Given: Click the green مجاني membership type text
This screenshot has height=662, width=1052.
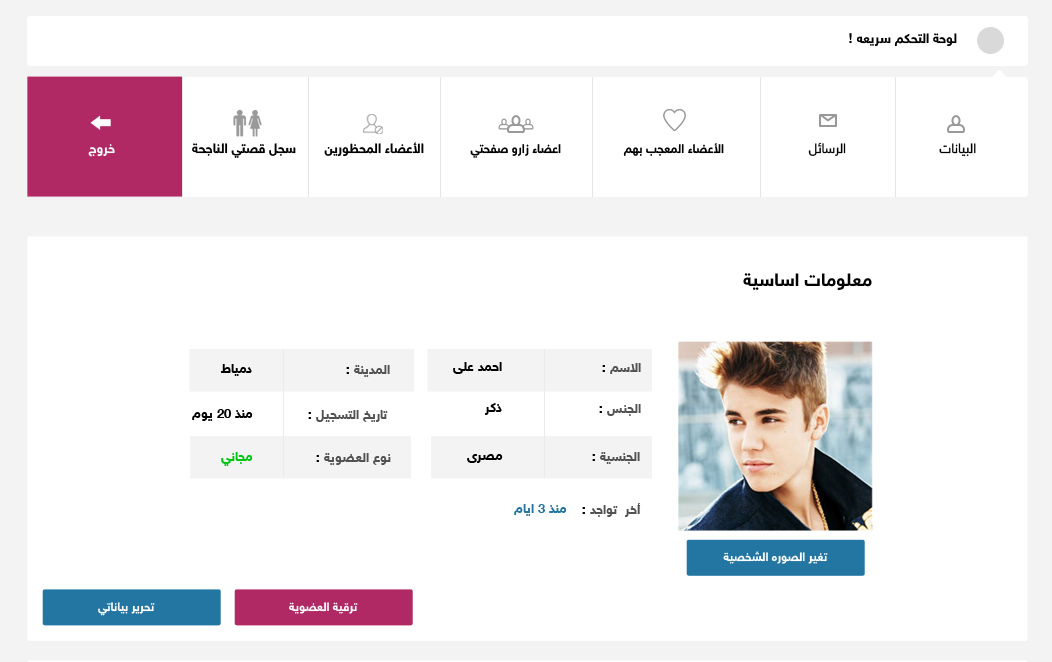Looking at the screenshot, I should (x=237, y=458).
